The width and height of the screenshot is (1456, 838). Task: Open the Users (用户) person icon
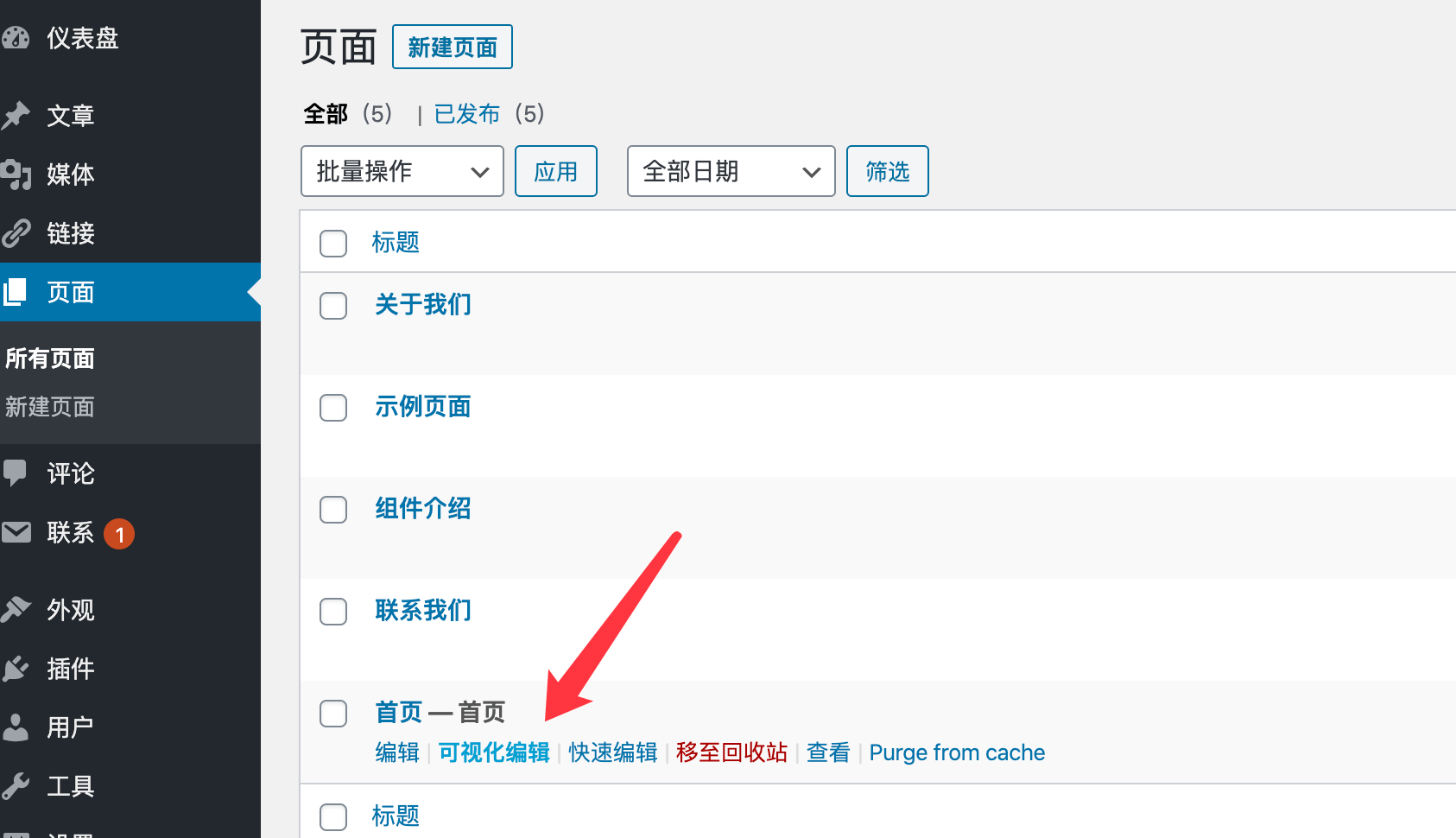coord(16,727)
